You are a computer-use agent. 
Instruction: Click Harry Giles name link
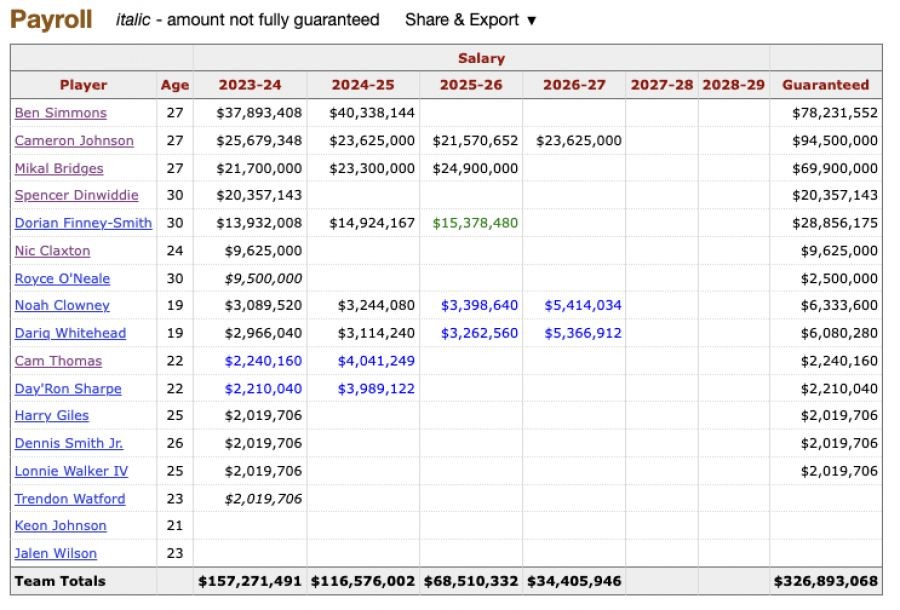click(52, 416)
